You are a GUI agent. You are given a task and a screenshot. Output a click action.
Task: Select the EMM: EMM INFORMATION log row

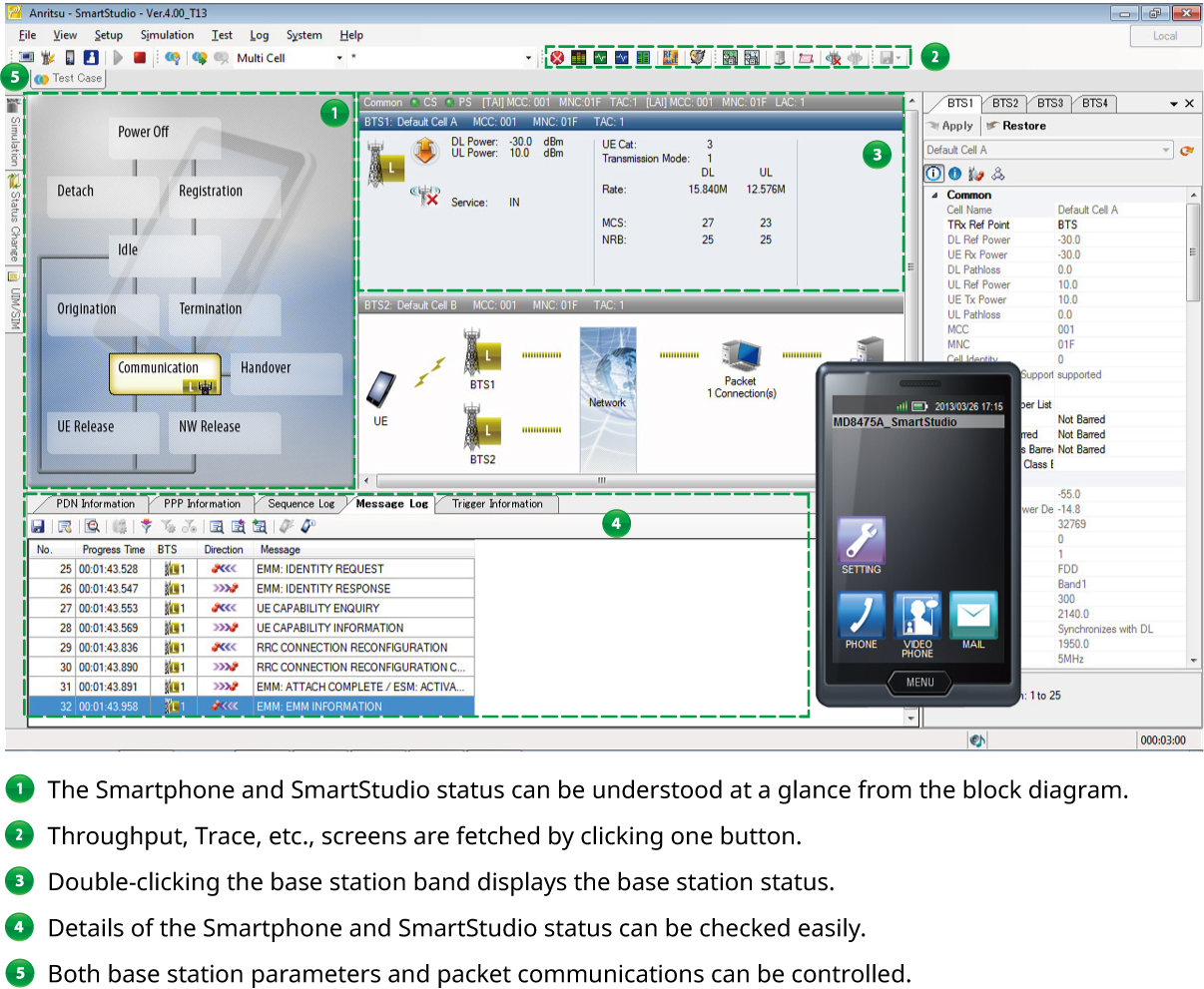click(x=252, y=707)
